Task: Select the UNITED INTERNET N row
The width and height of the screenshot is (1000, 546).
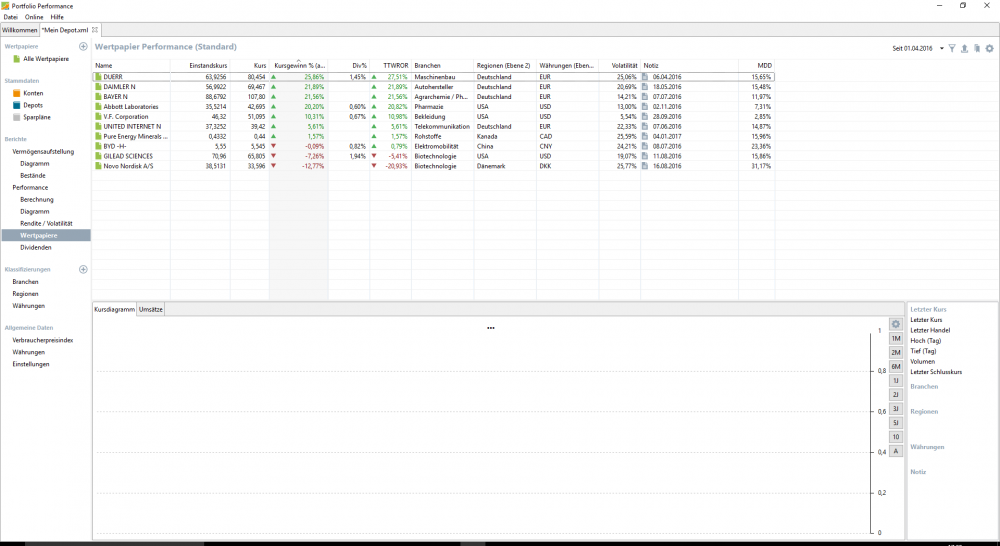Action: (434, 126)
